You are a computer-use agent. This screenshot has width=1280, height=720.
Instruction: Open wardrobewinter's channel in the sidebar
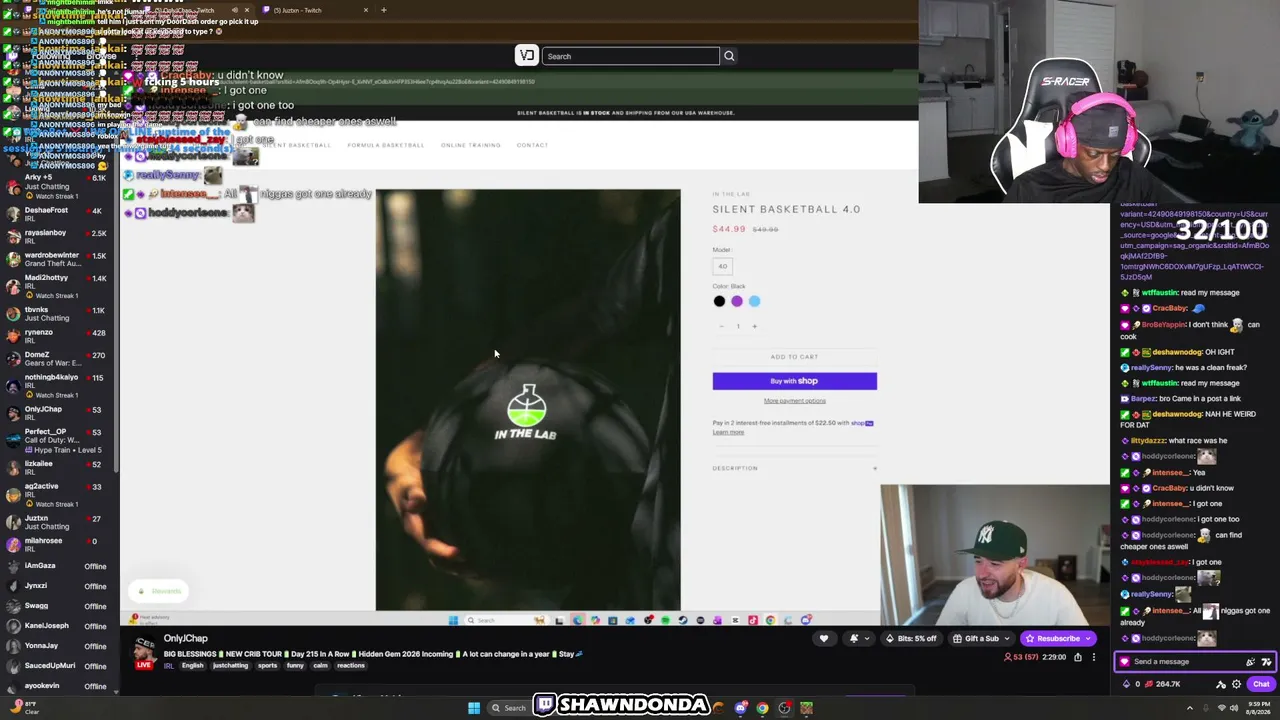58,259
